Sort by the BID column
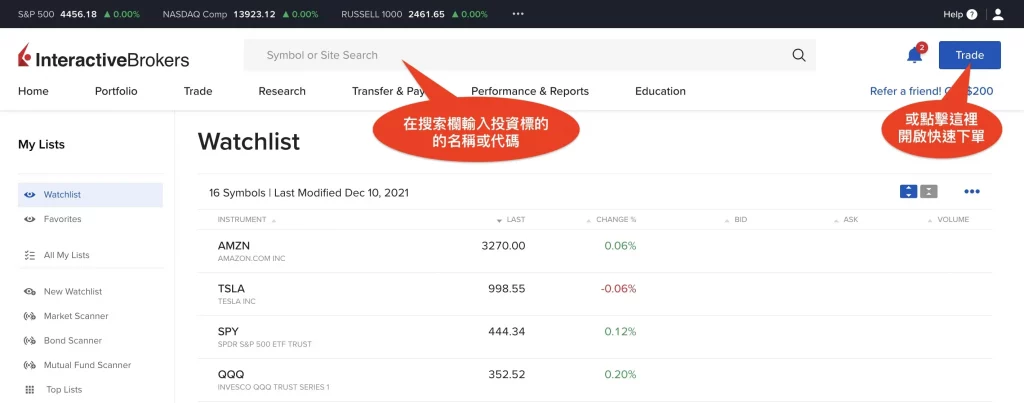The height and width of the screenshot is (403, 1024). [x=736, y=219]
